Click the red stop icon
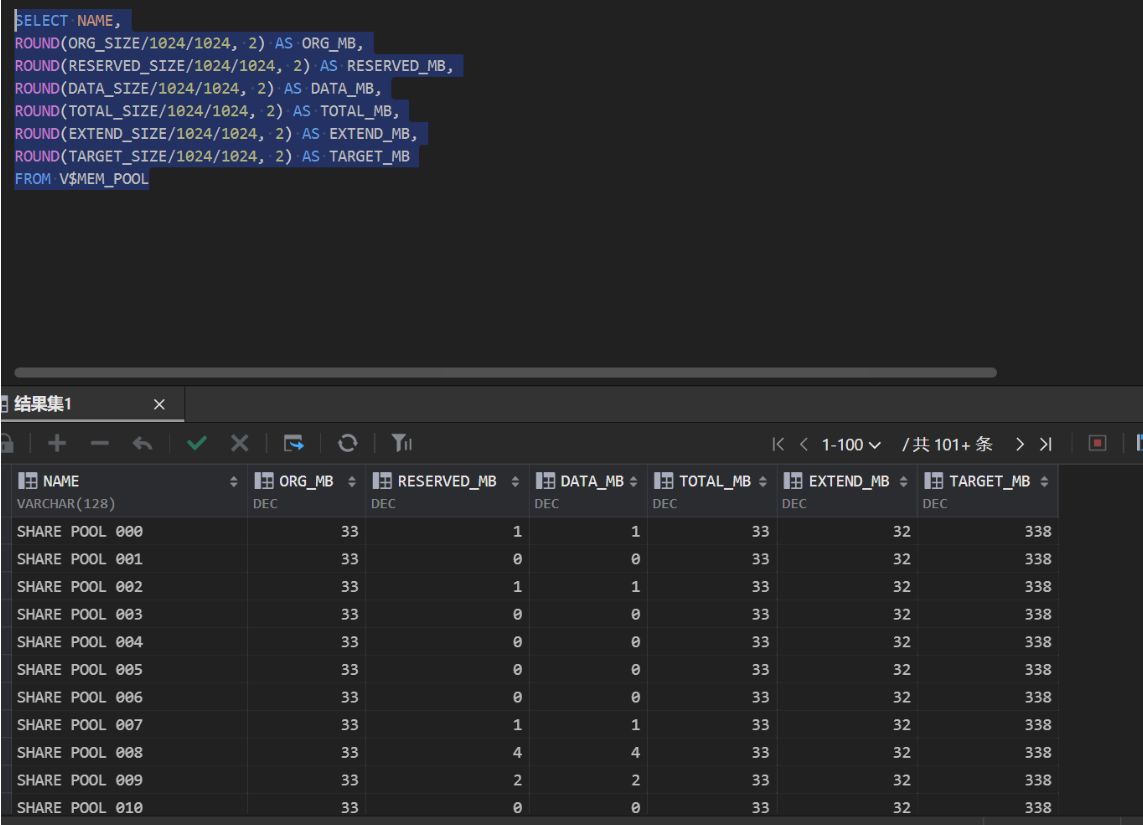1143x825 pixels. click(x=1097, y=443)
